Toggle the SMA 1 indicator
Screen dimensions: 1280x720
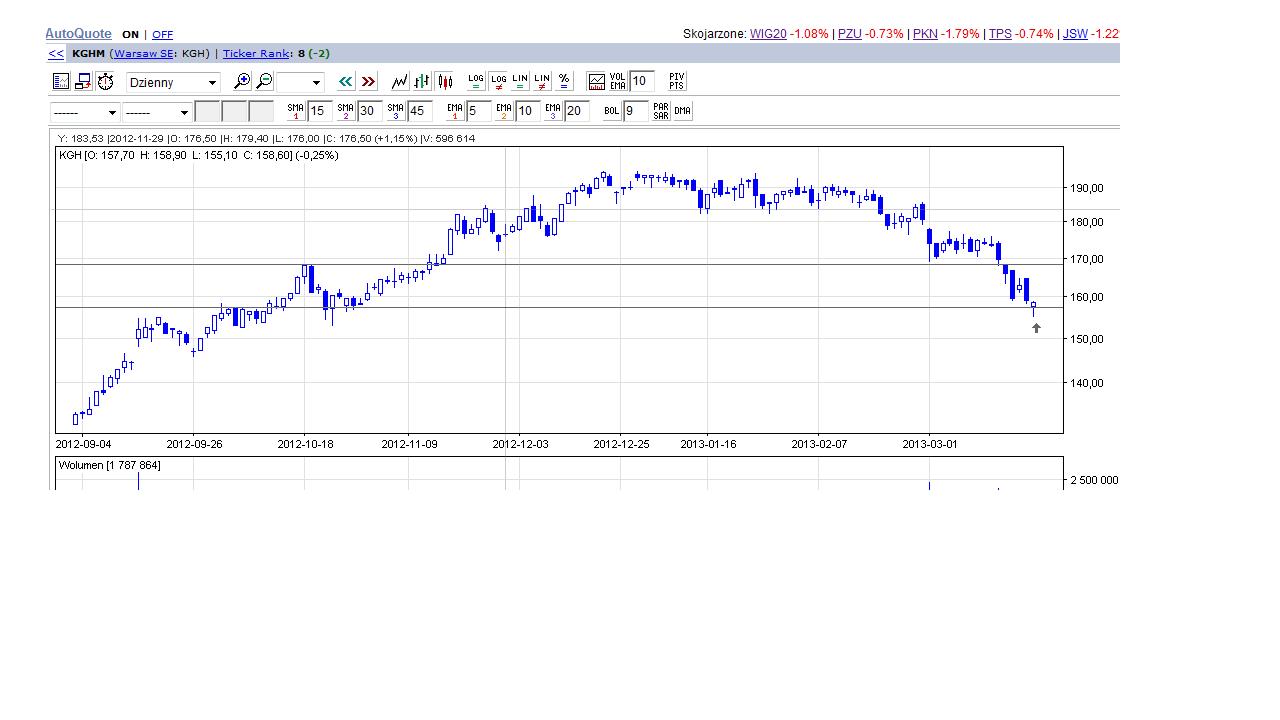coord(296,111)
